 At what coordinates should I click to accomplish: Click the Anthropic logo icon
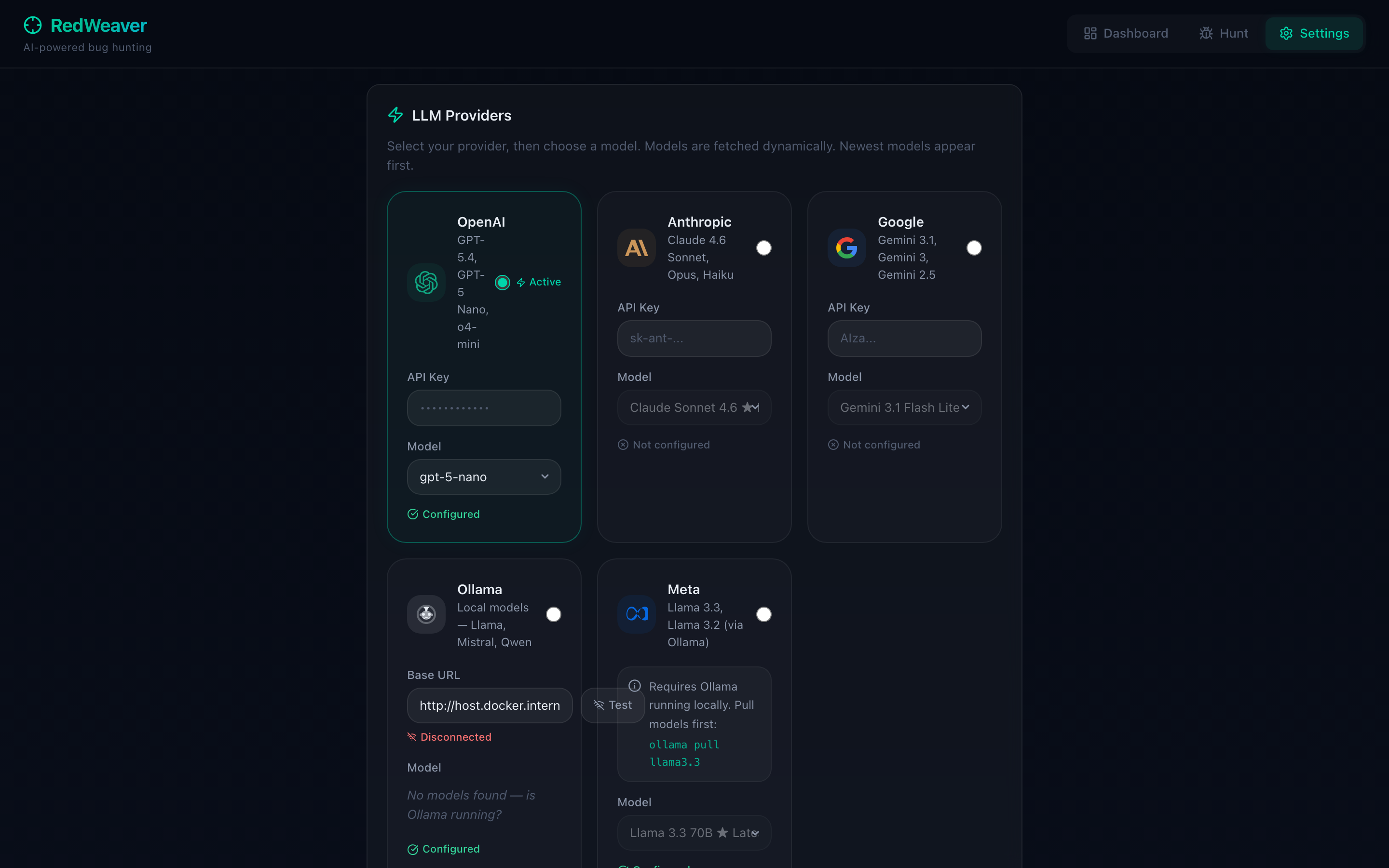(636, 248)
